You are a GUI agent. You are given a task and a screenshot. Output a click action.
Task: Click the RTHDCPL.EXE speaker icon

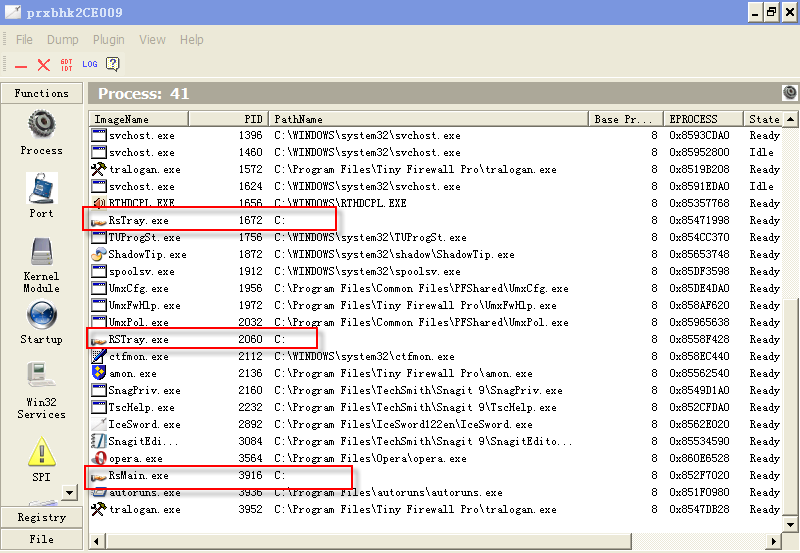tap(98, 203)
